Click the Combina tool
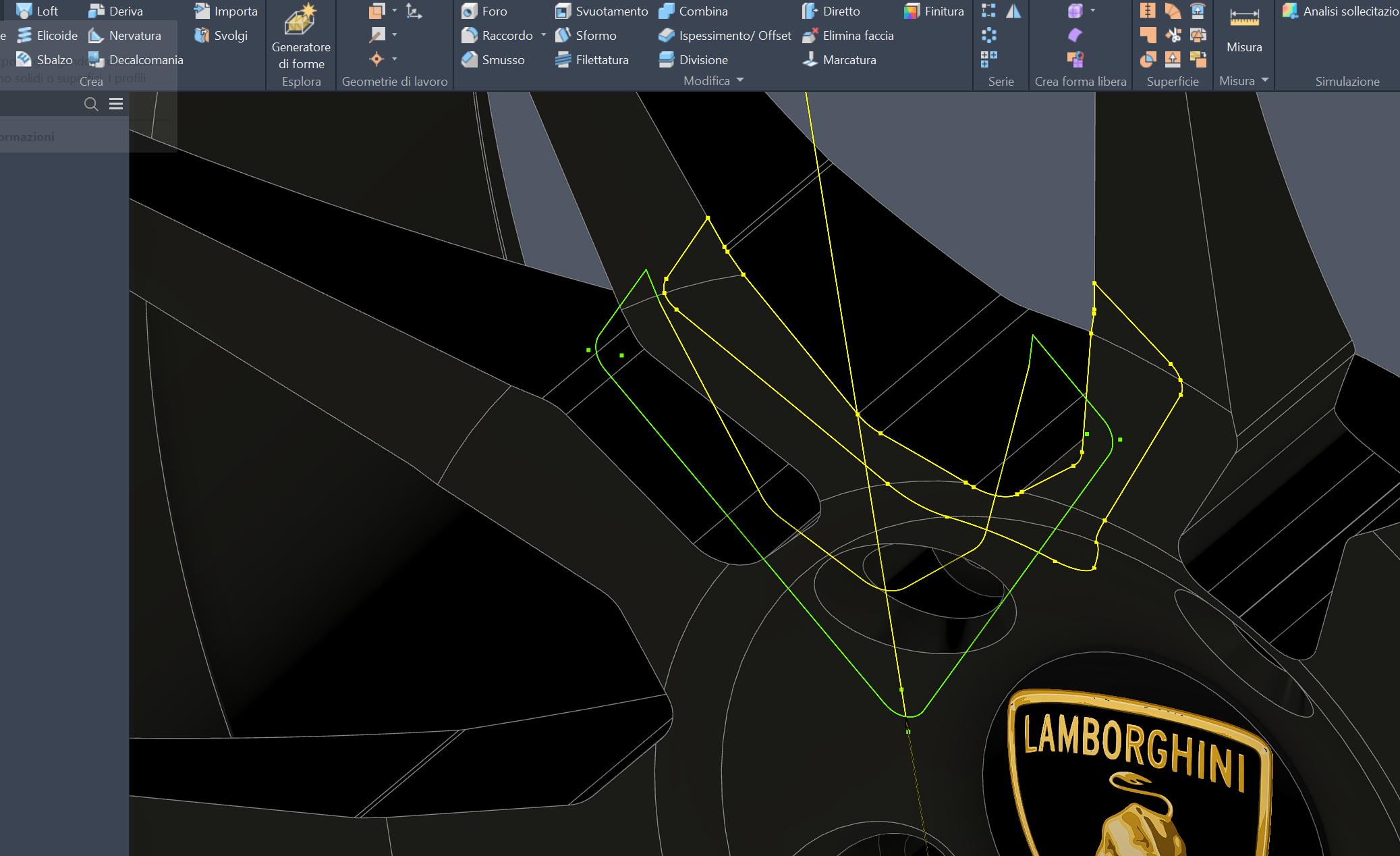 [693, 11]
